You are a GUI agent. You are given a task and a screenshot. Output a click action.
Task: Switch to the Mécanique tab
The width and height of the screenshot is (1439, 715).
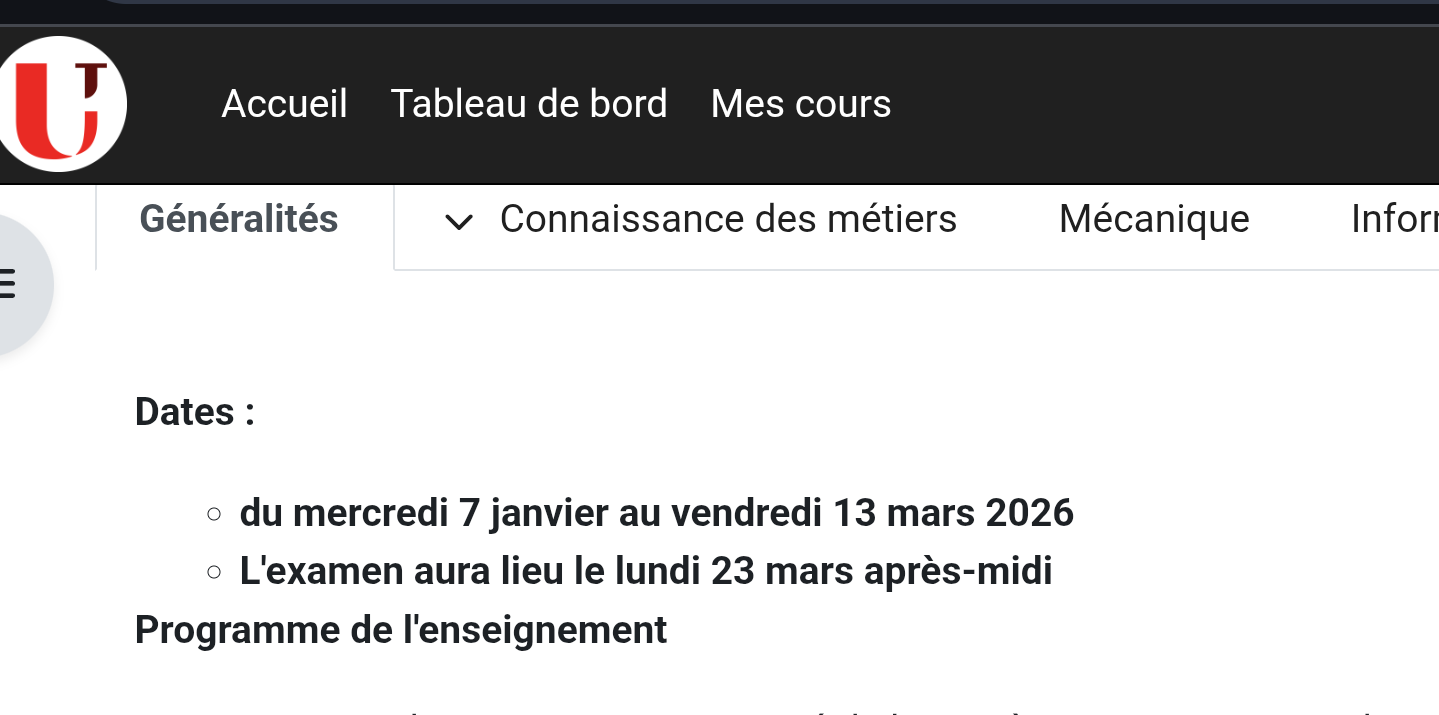click(x=1154, y=219)
